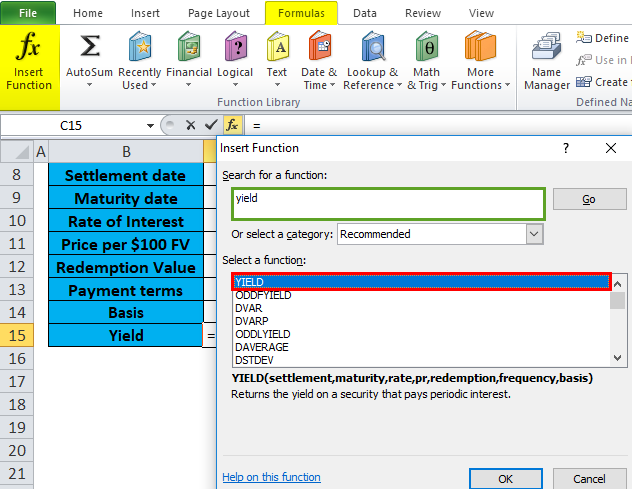Select DAVERAGE in the function list
The image size is (632, 489).
pyautogui.click(x=422, y=347)
